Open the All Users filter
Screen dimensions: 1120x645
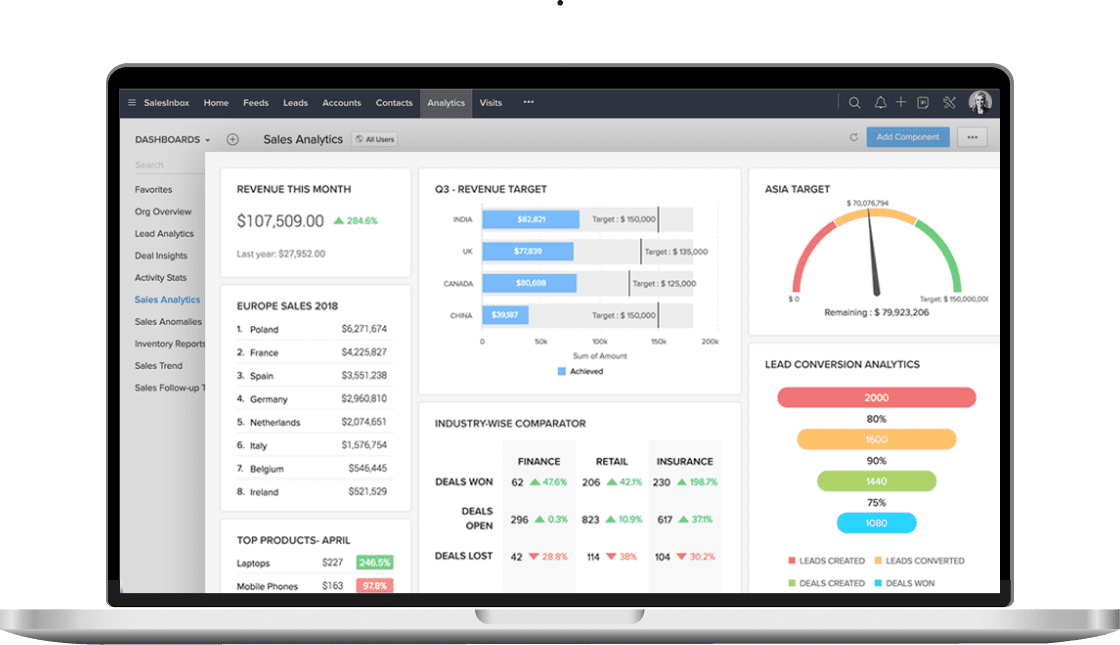376,139
